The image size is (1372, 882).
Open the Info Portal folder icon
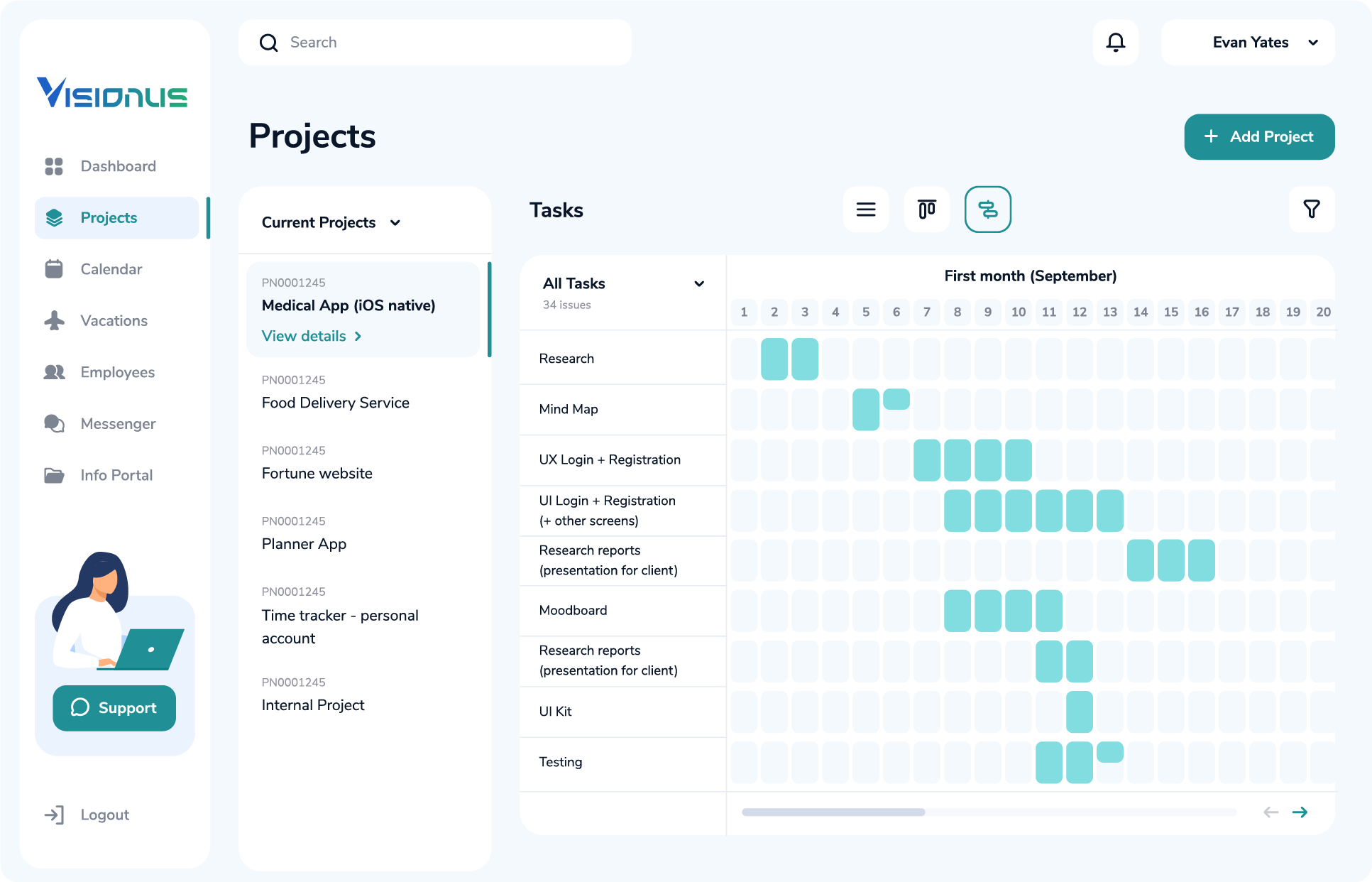pos(54,474)
